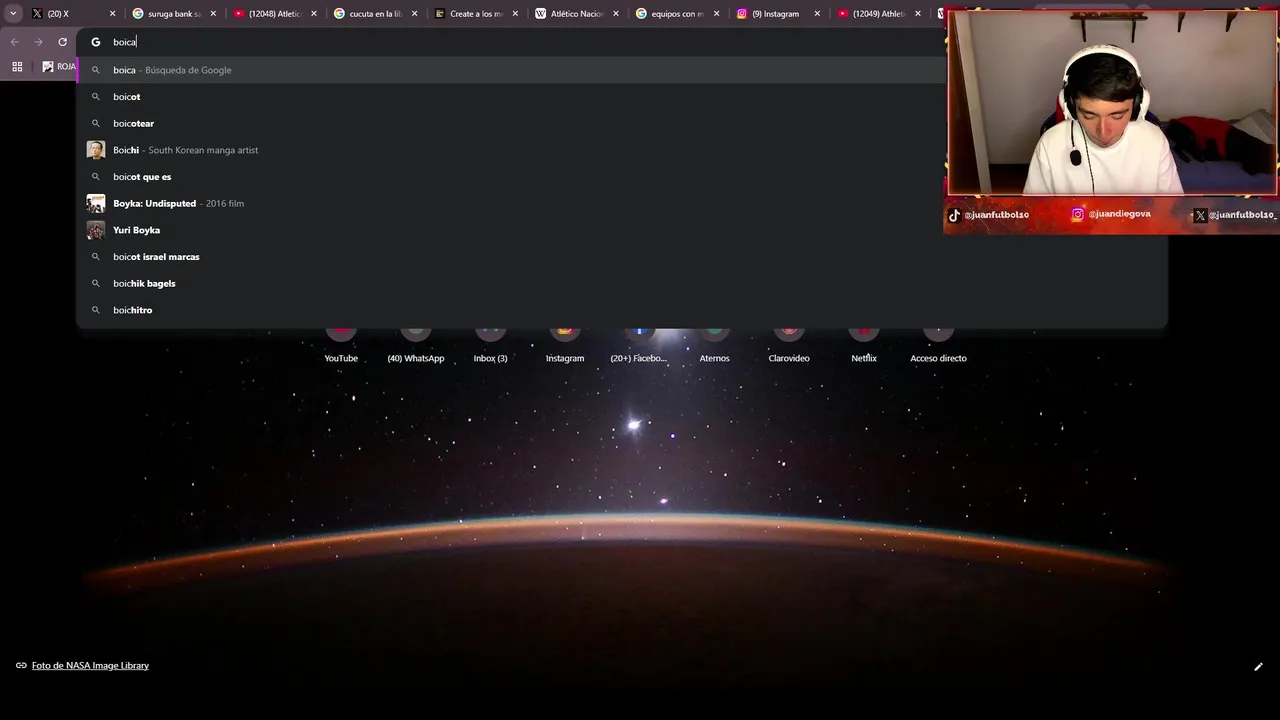Switch to the (12049) Athletic YouTube tab
Screen dimensions: 1280x720
(880, 14)
